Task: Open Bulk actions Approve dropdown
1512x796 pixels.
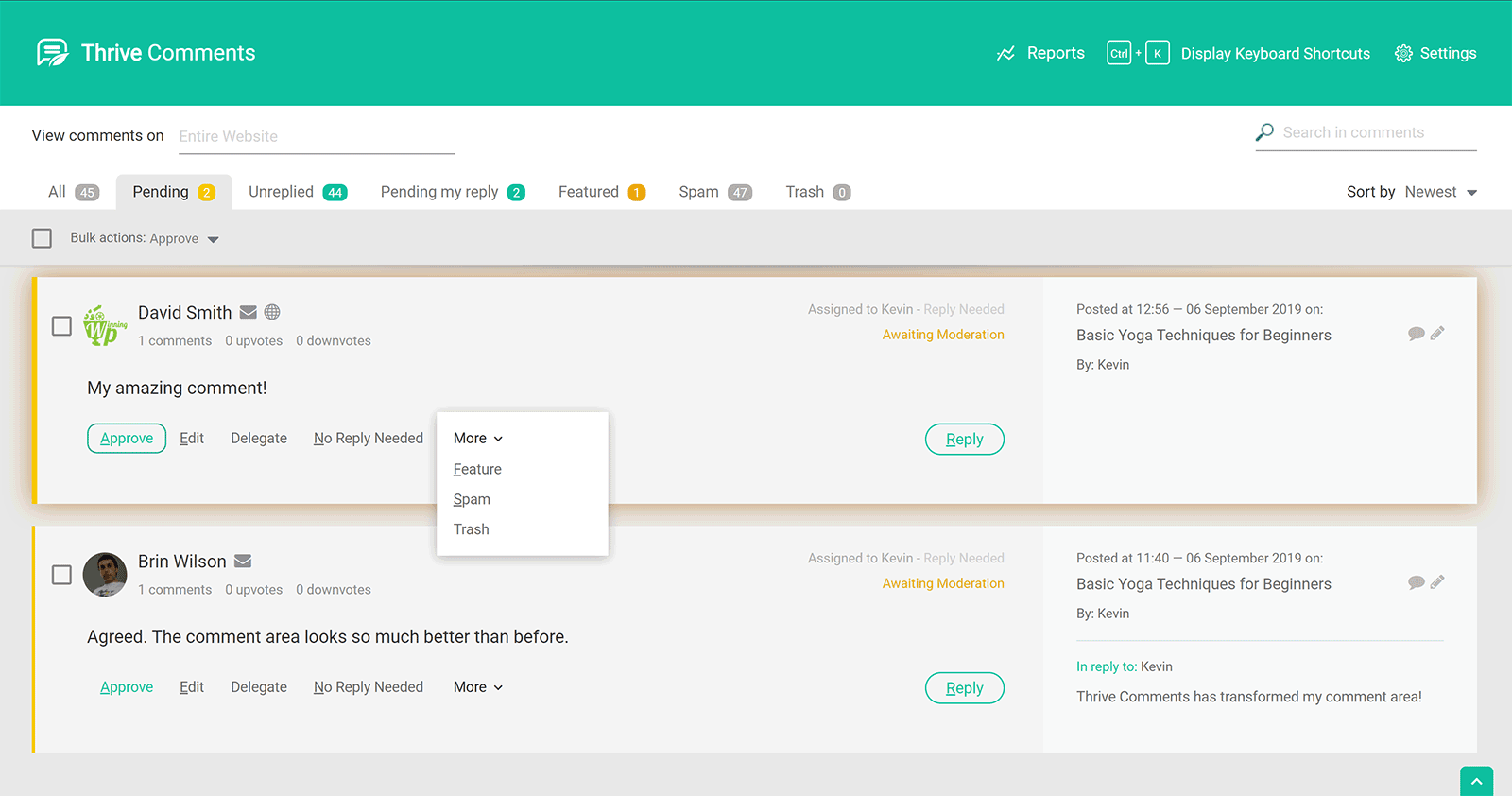Action: click(x=184, y=238)
